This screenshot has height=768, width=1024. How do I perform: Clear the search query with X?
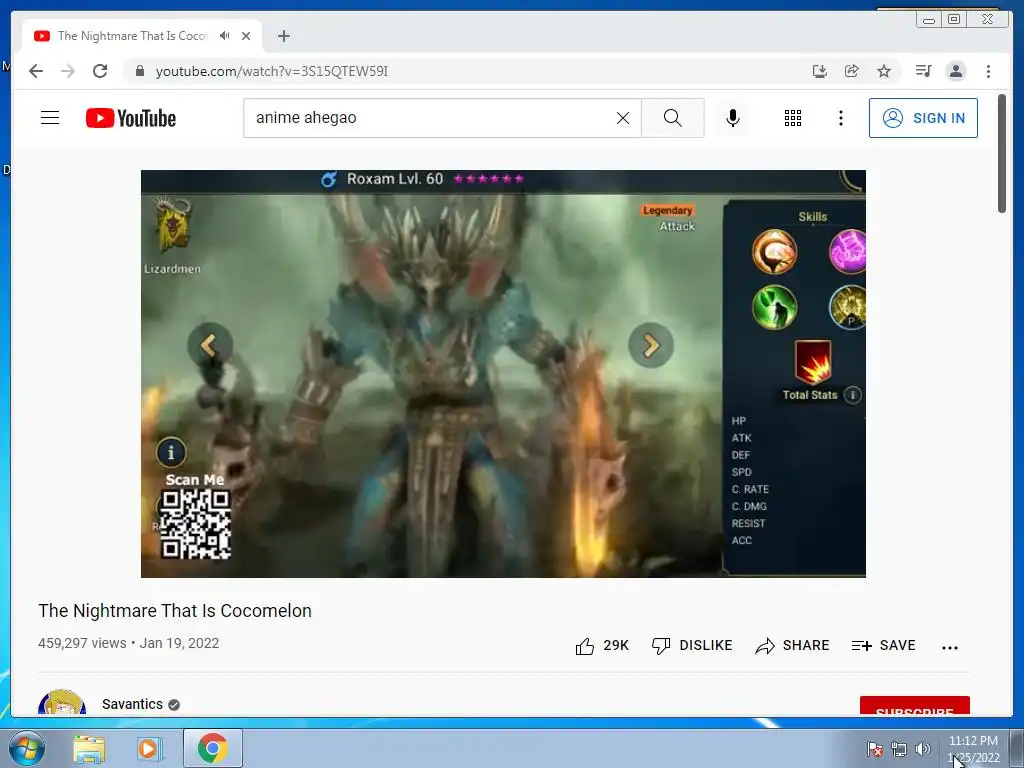[623, 118]
